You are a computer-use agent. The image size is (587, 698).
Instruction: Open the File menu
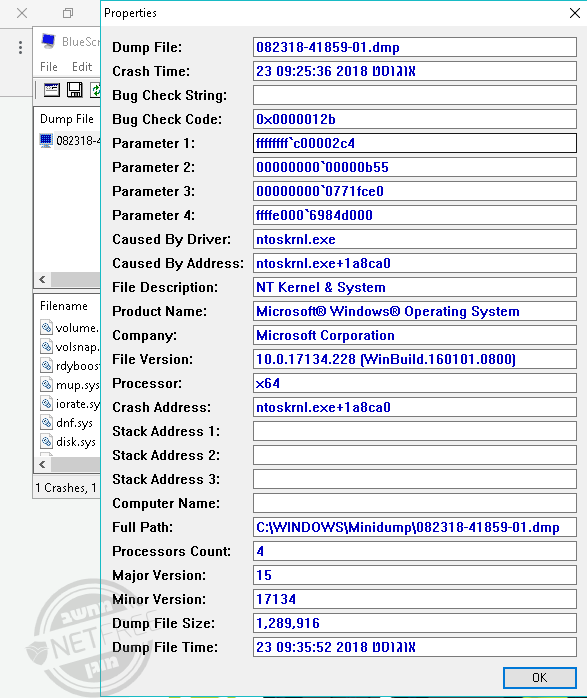click(x=49, y=67)
